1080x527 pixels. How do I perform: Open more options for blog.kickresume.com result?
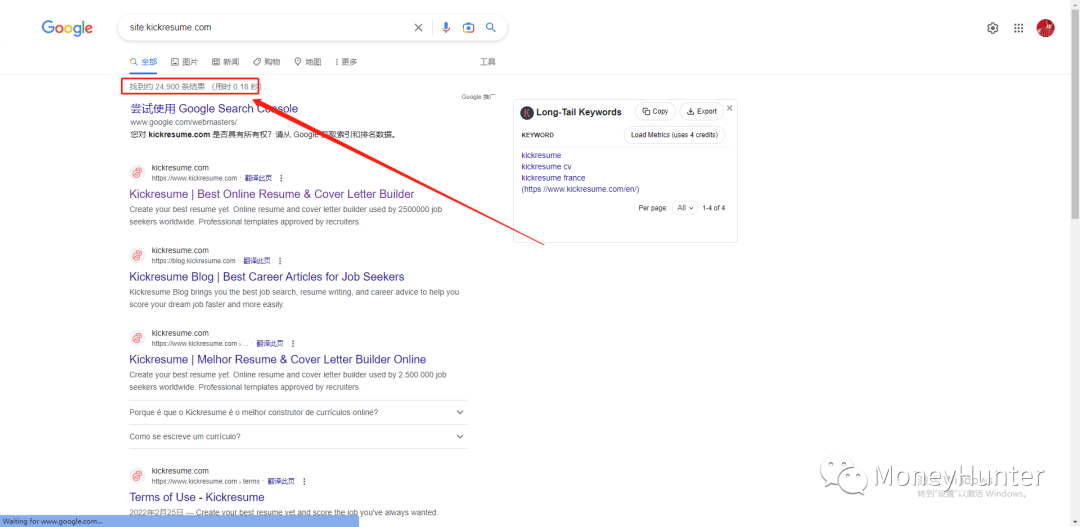pyautogui.click(x=280, y=261)
